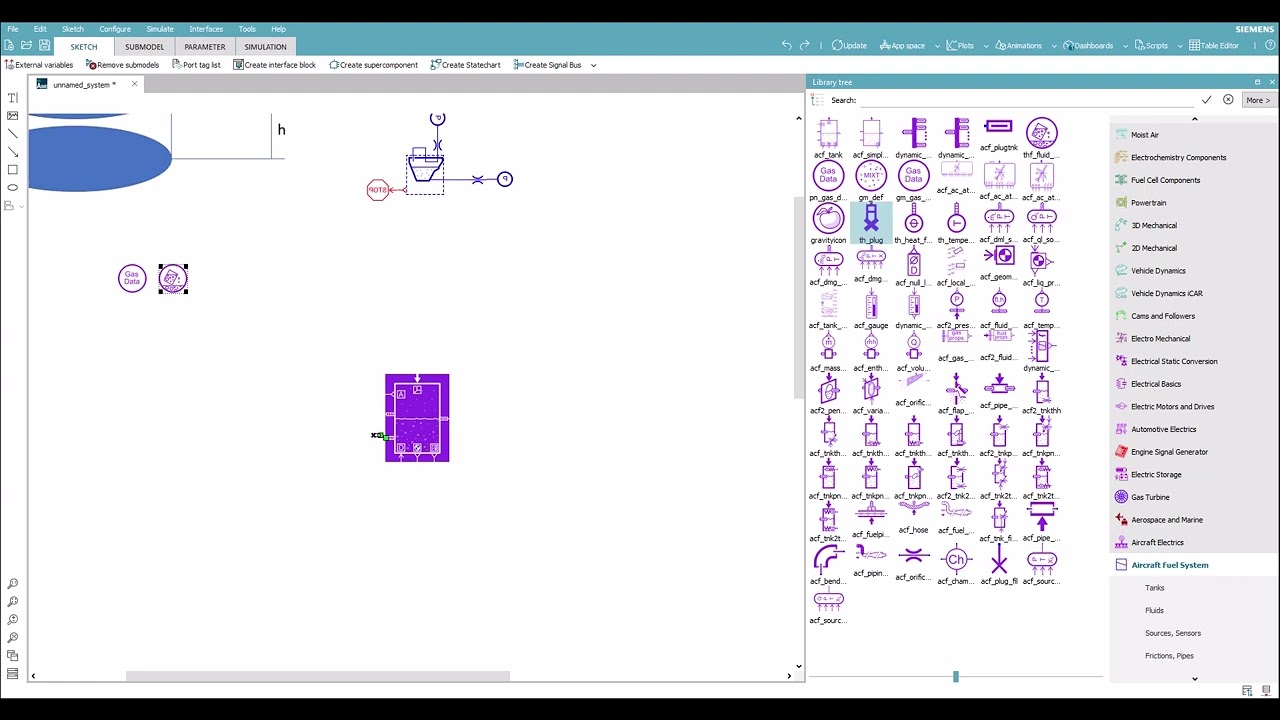
Task: Open the Interfaces menu
Action: pyautogui.click(x=206, y=29)
